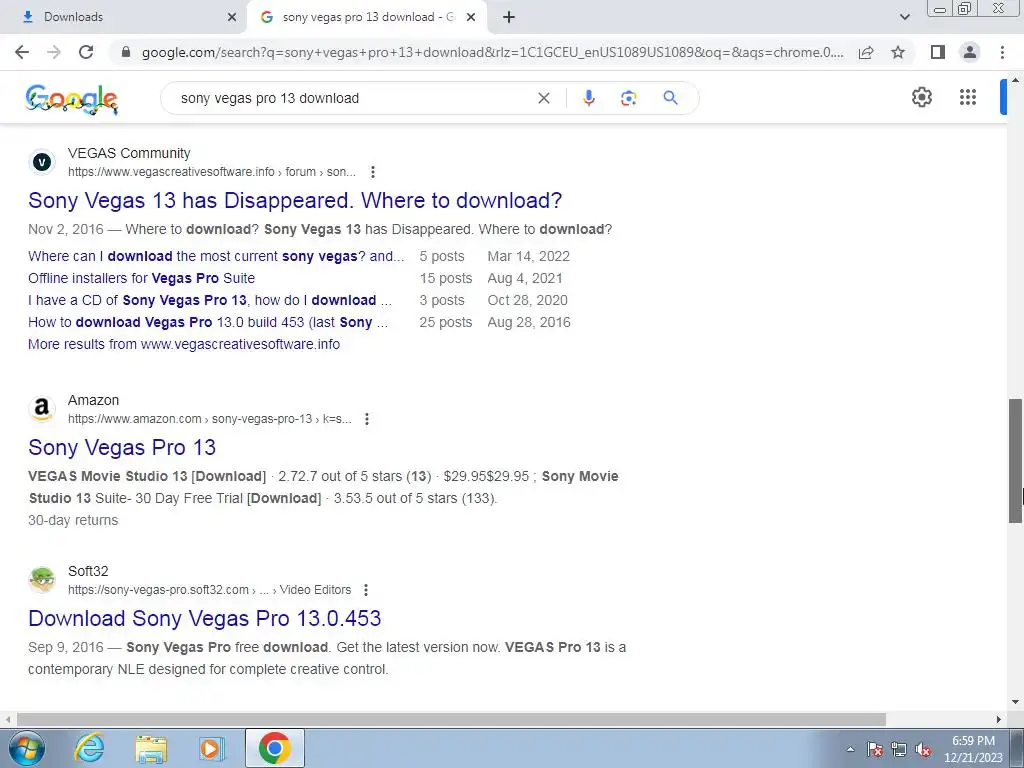Open more options for Soft32 result
Viewport: 1024px width, 768px height.
(x=366, y=590)
